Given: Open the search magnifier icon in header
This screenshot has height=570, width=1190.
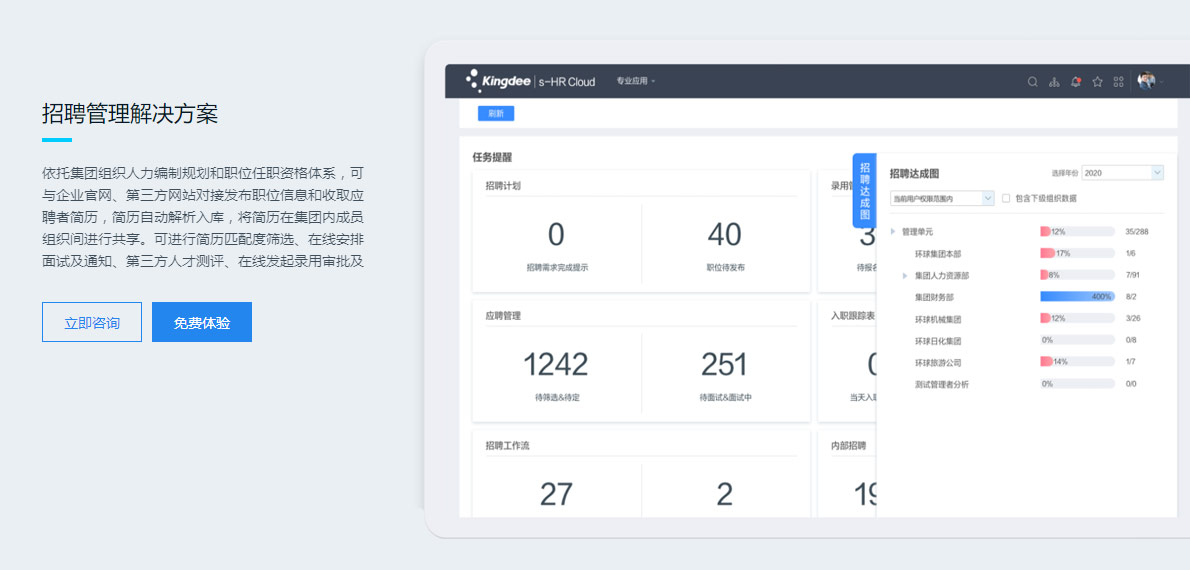Looking at the screenshot, I should point(1032,82).
